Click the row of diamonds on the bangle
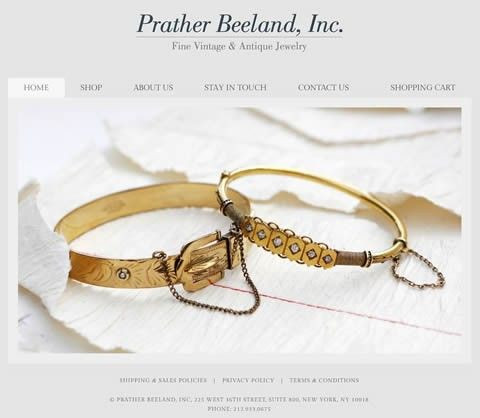 (x=288, y=245)
